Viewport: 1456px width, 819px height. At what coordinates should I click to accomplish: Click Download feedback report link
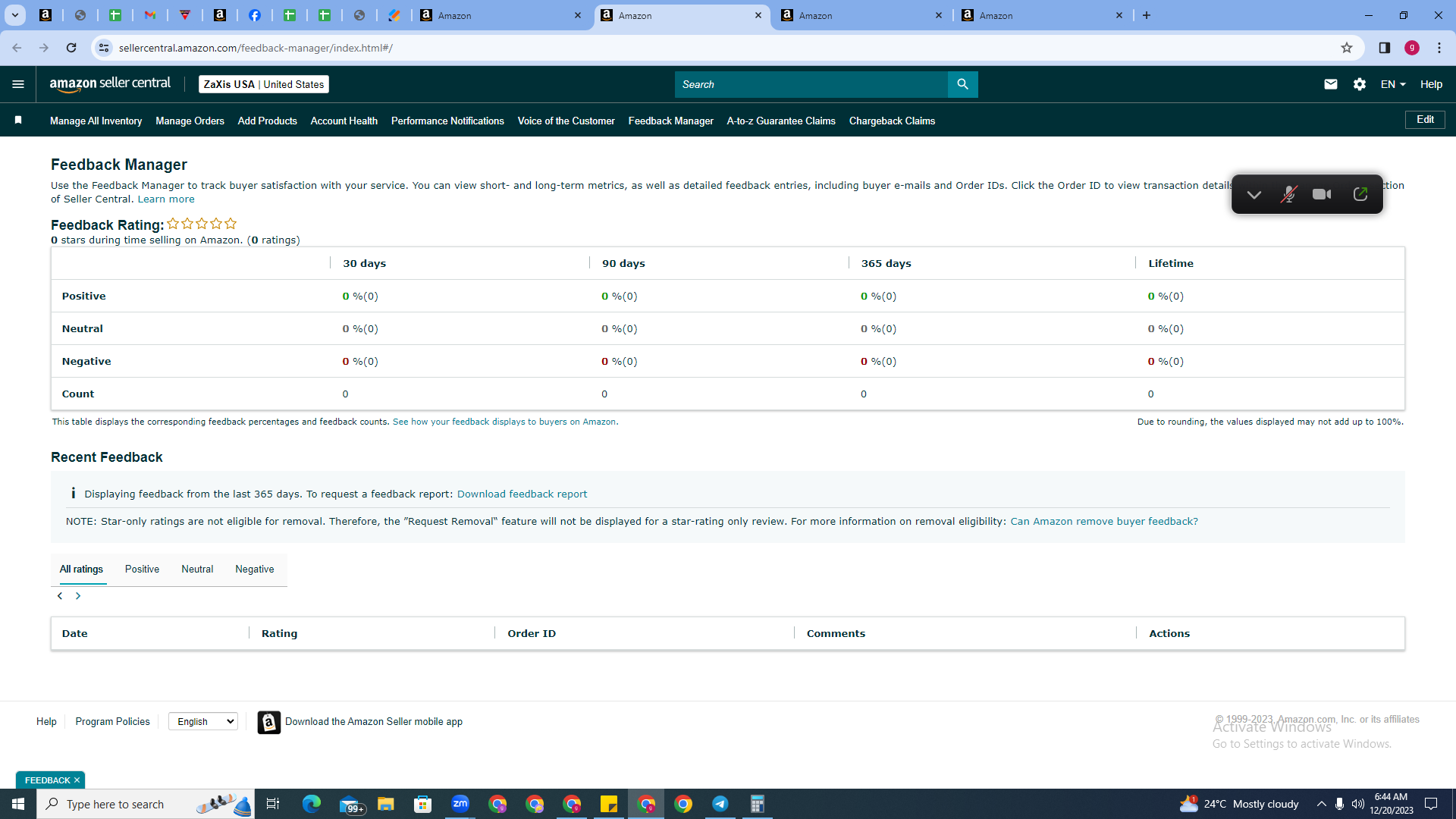[522, 494]
